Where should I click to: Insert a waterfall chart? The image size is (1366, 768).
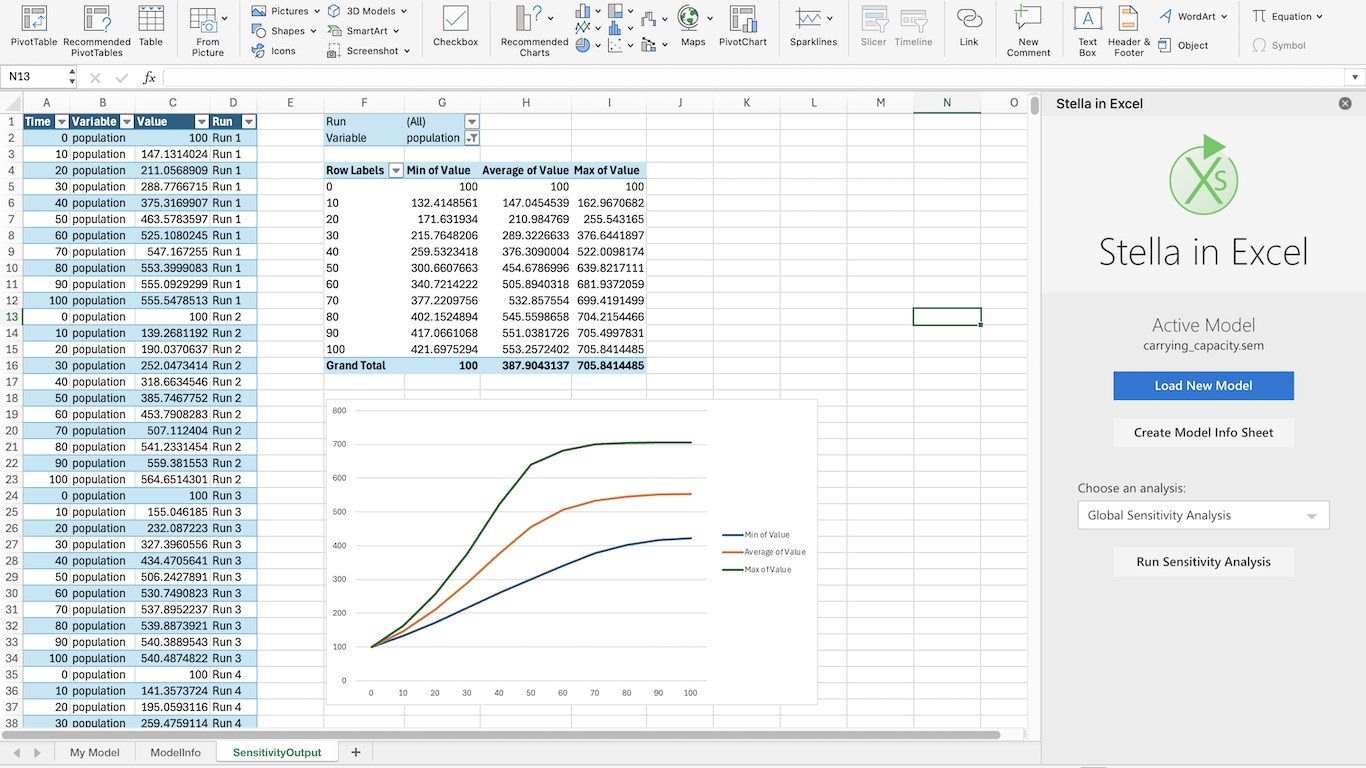[x=653, y=19]
